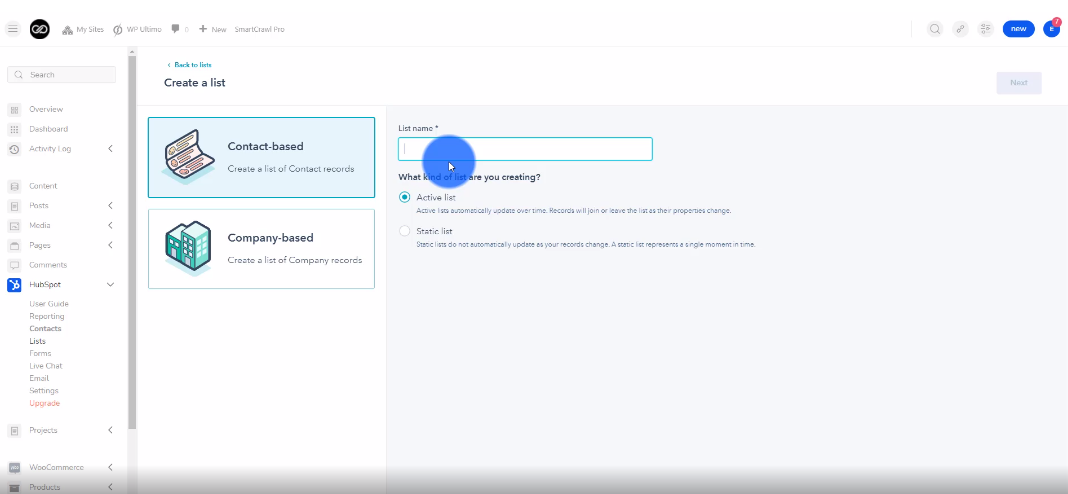Open Contacts in HubSpot submenu
This screenshot has height=494, width=1068.
45,328
